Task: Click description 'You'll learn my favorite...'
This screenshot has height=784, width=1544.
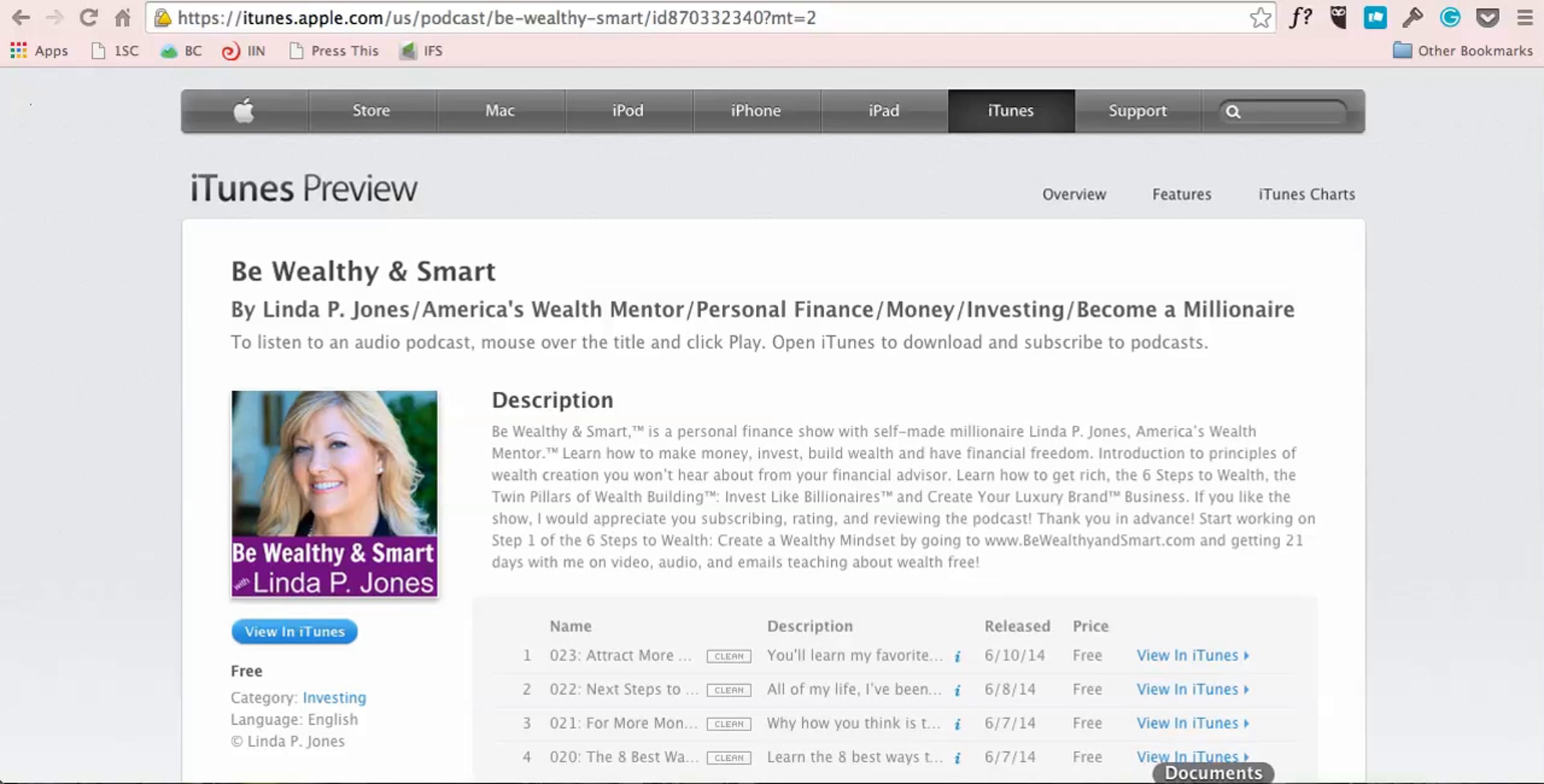Action: coord(854,655)
